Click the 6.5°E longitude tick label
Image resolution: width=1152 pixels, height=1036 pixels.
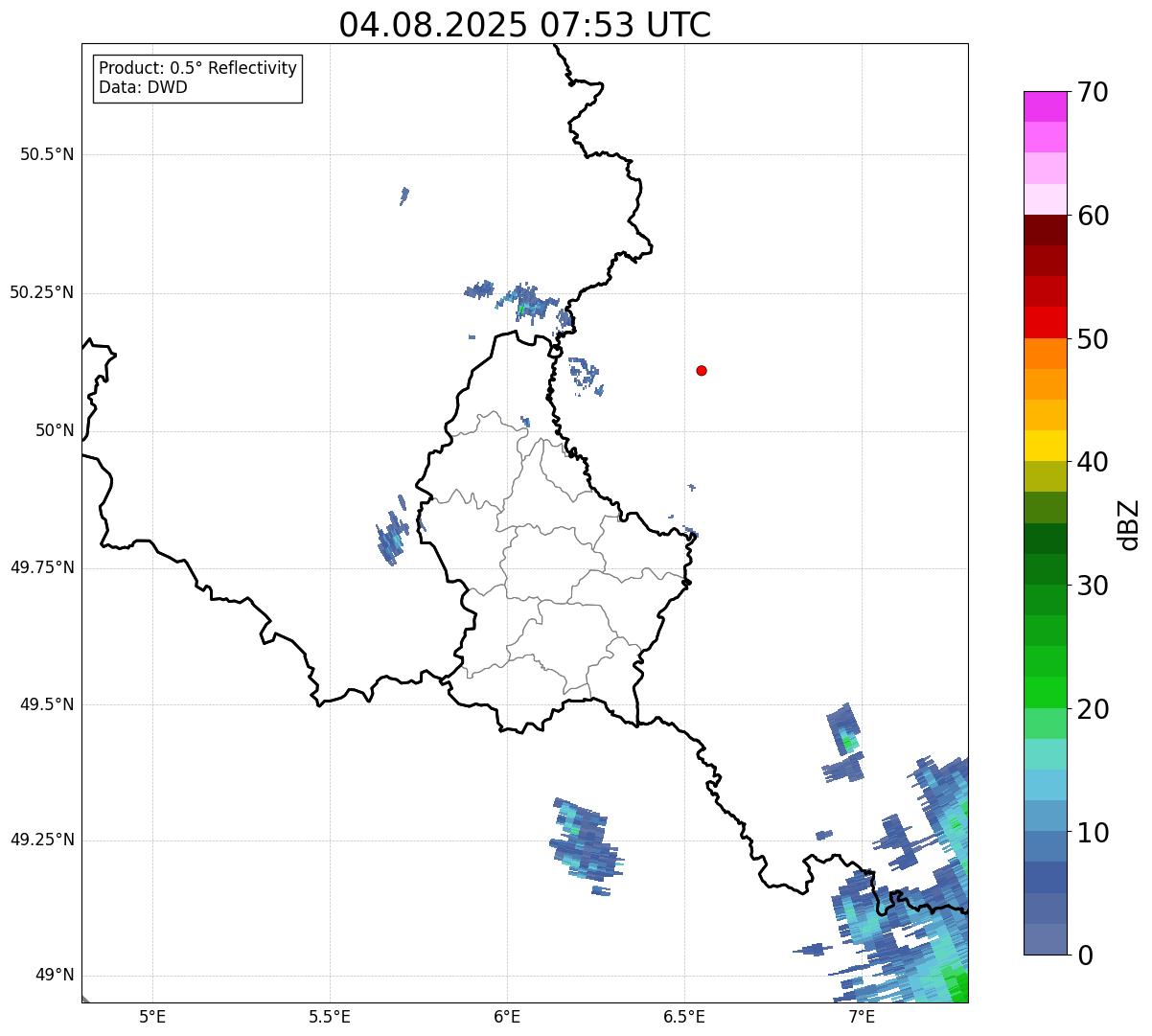(x=684, y=1017)
